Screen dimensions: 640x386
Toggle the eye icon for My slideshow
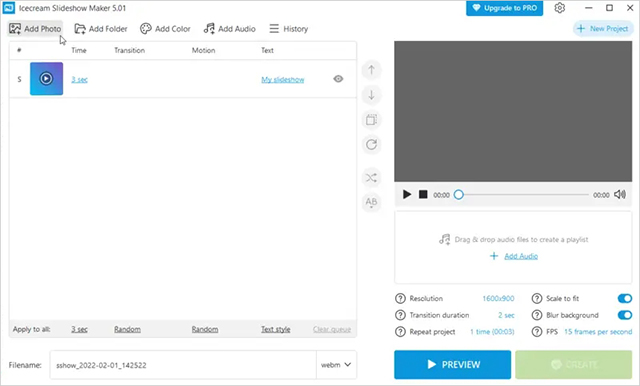click(x=338, y=79)
